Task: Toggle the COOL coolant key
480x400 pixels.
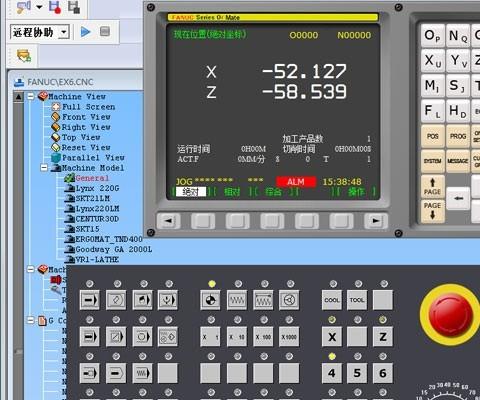Action: coord(332,300)
